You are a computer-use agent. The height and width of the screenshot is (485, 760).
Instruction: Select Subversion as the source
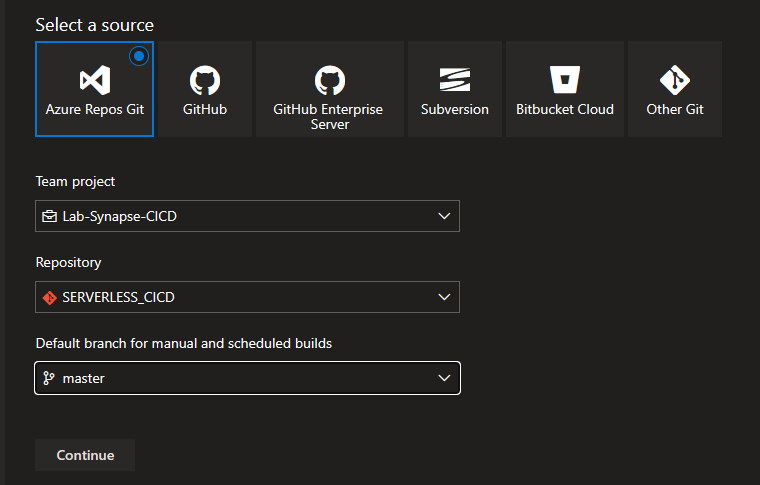coord(455,89)
